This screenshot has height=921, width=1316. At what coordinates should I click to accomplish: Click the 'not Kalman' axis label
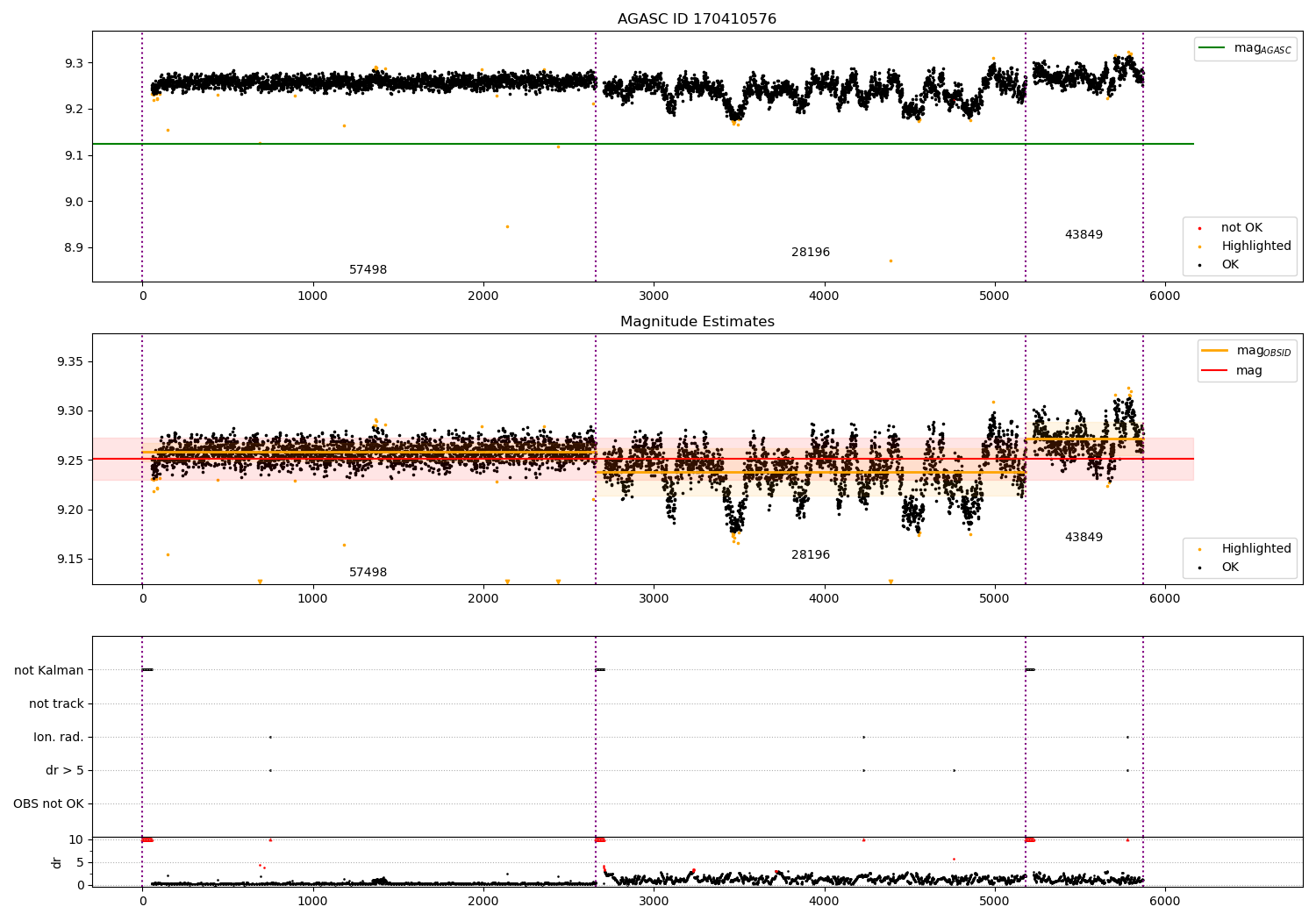pyautogui.click(x=49, y=671)
